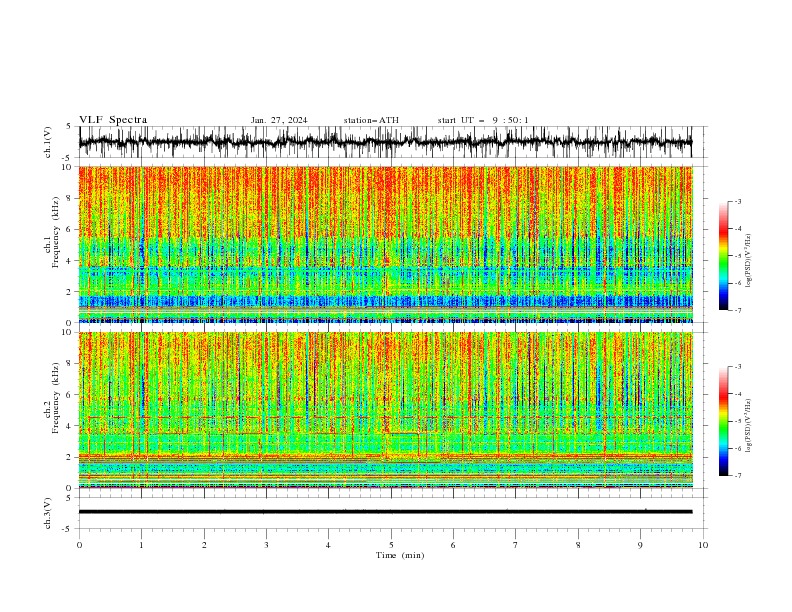Click the time axis tick label '0'
The width and height of the screenshot is (792, 612).
pyautogui.click(x=79, y=545)
